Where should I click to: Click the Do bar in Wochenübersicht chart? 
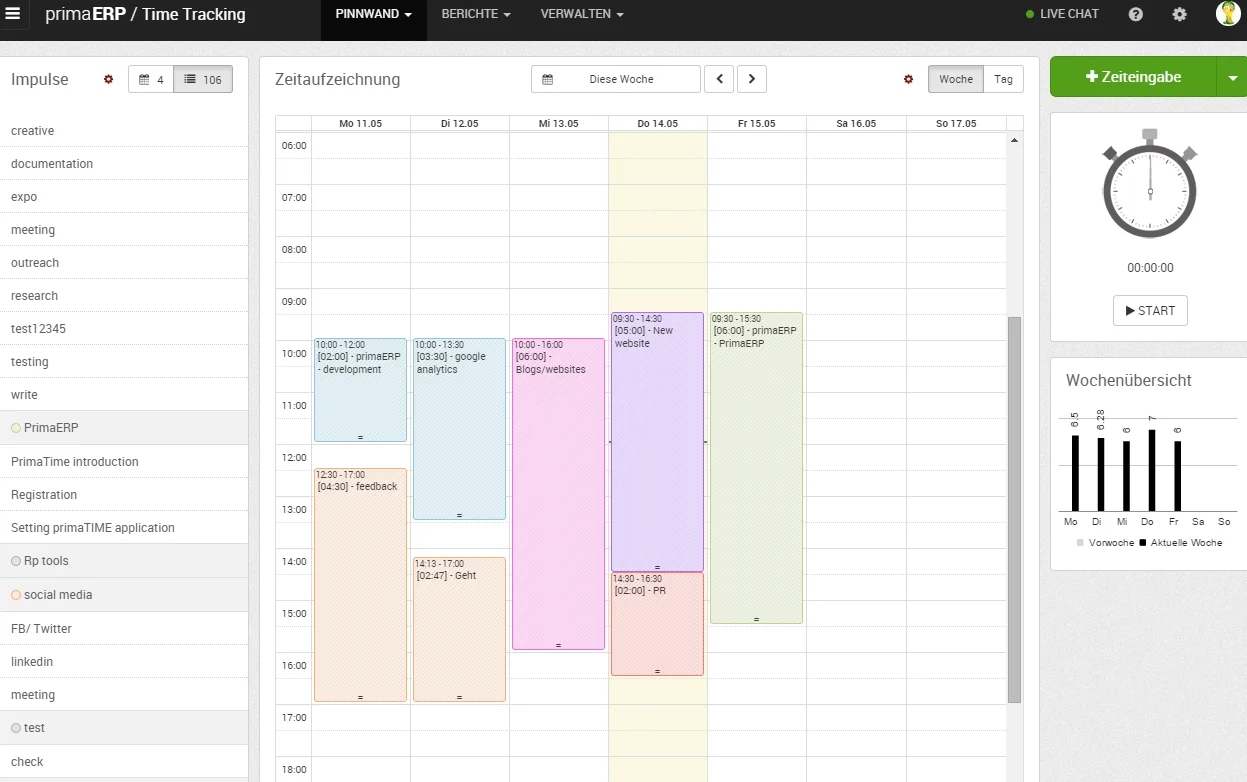click(x=1152, y=470)
